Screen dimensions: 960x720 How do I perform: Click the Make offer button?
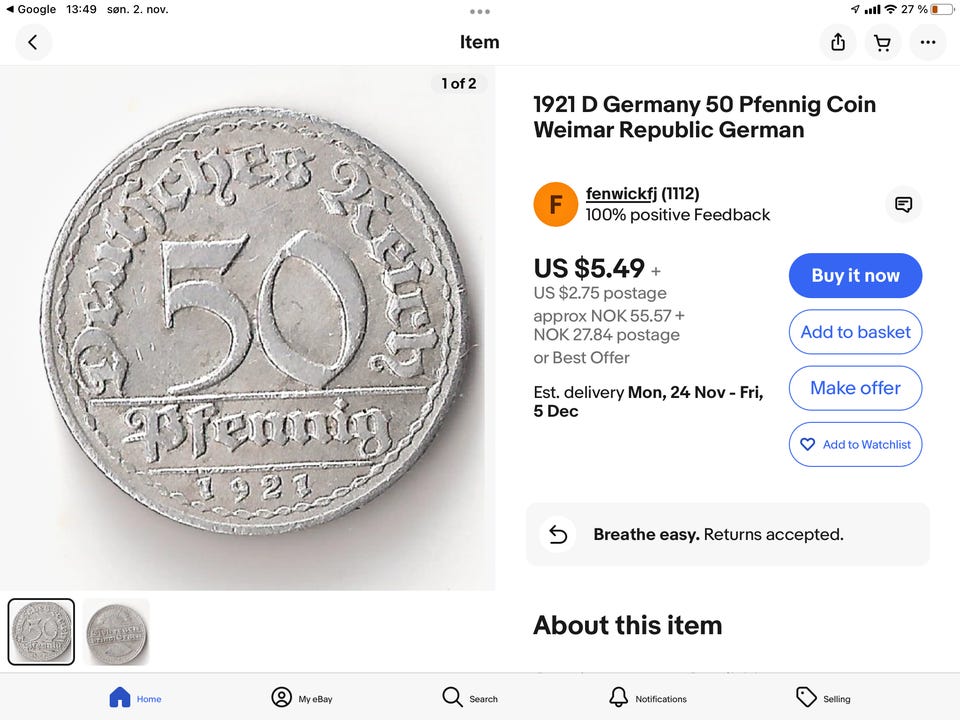tap(855, 388)
